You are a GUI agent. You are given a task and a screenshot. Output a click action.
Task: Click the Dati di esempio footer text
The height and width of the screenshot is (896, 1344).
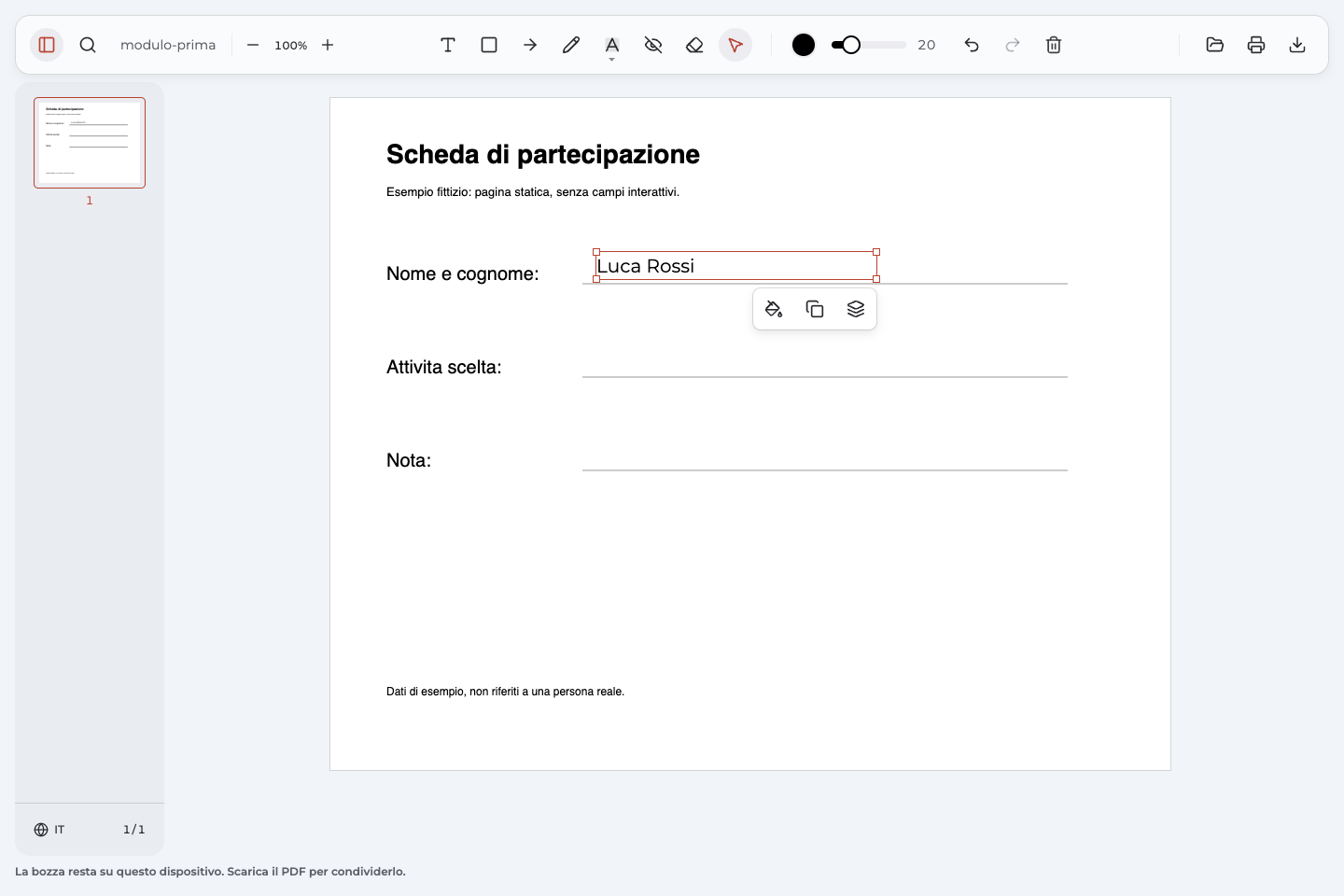[x=505, y=692]
